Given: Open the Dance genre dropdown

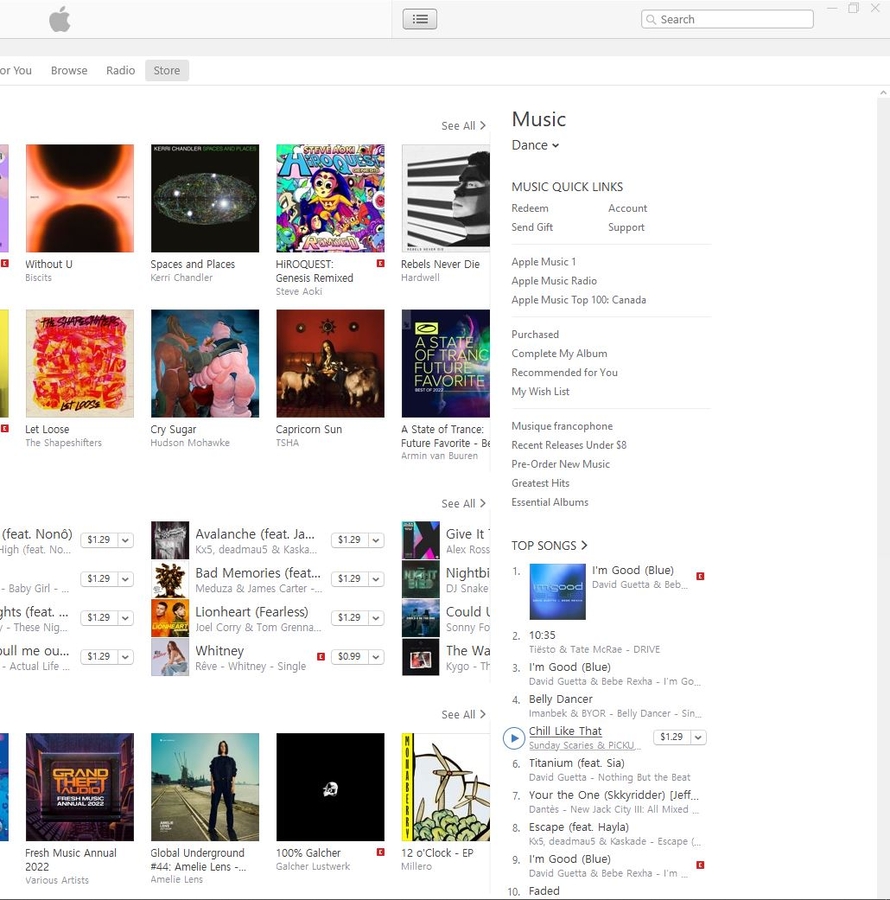Looking at the screenshot, I should [535, 145].
